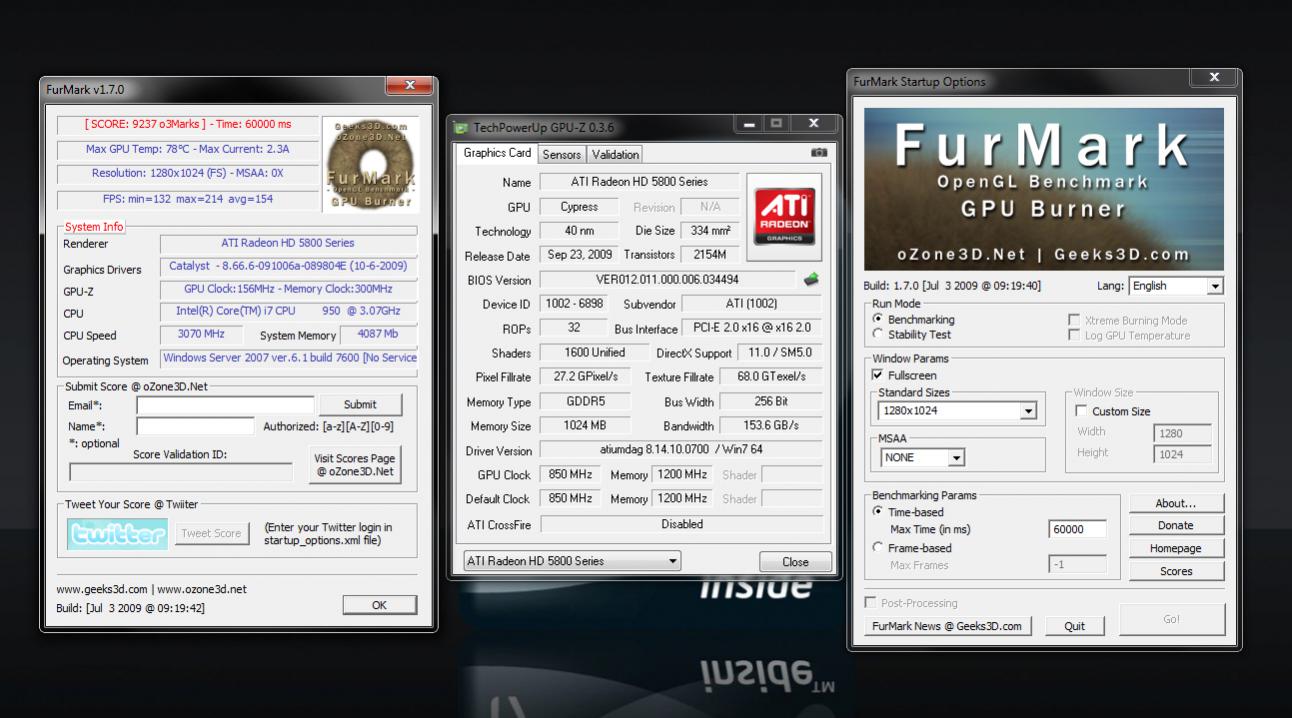Click the Tweet Score button
Viewport: 1292px width, 718px height.
coord(211,533)
